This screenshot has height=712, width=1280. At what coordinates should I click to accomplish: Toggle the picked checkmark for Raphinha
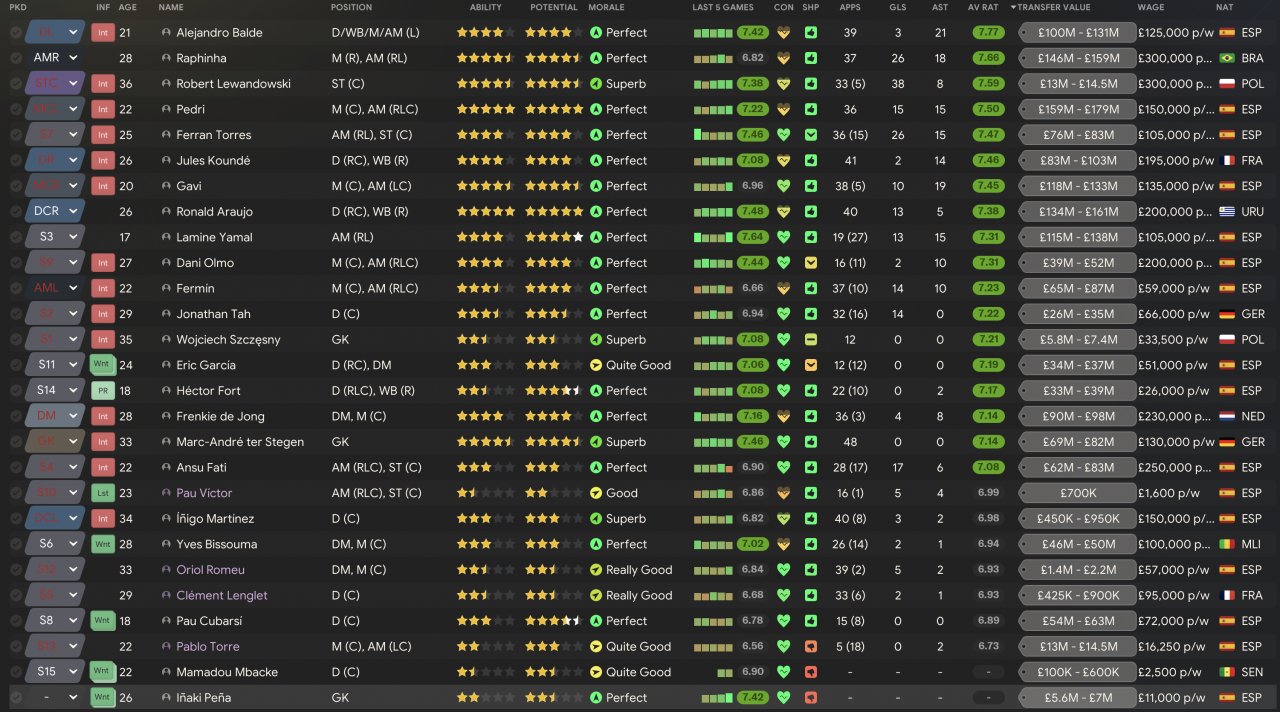[x=15, y=58]
